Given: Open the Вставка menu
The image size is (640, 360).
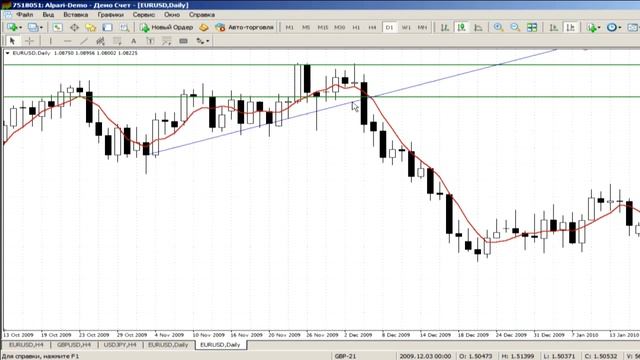Looking at the screenshot, I should click(76, 15).
